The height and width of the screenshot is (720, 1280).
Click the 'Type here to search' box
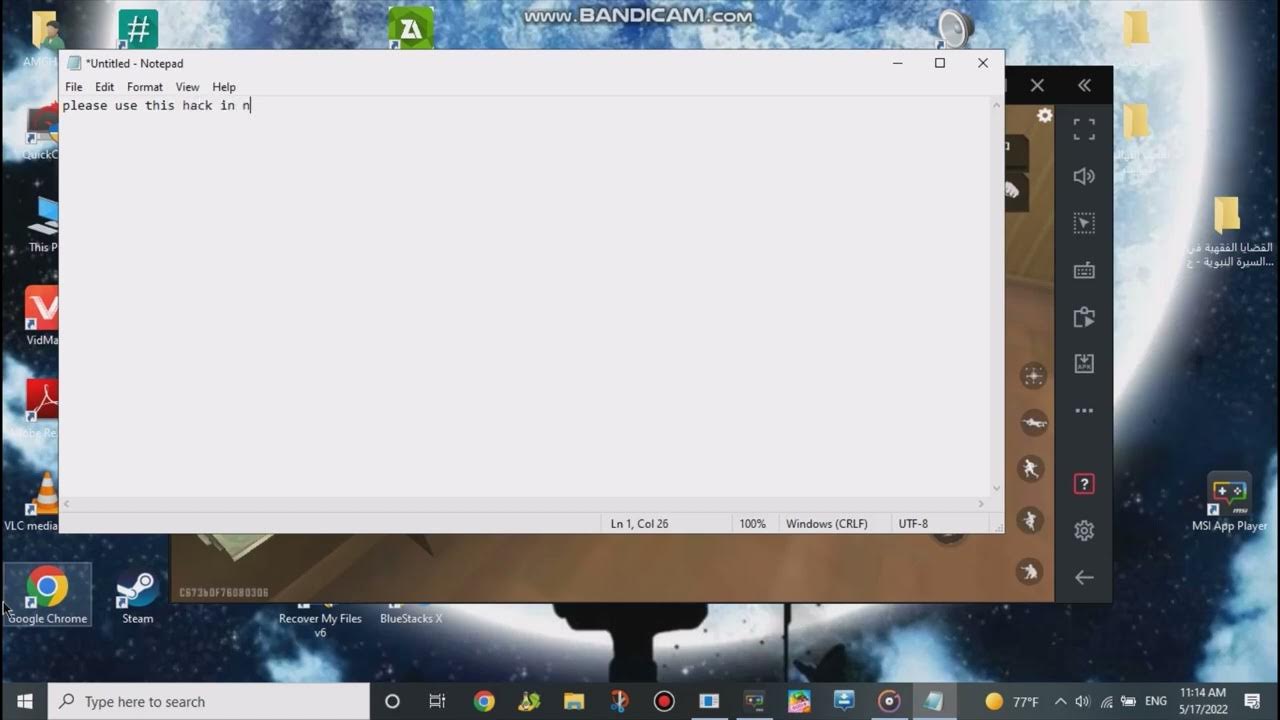tap(209, 701)
